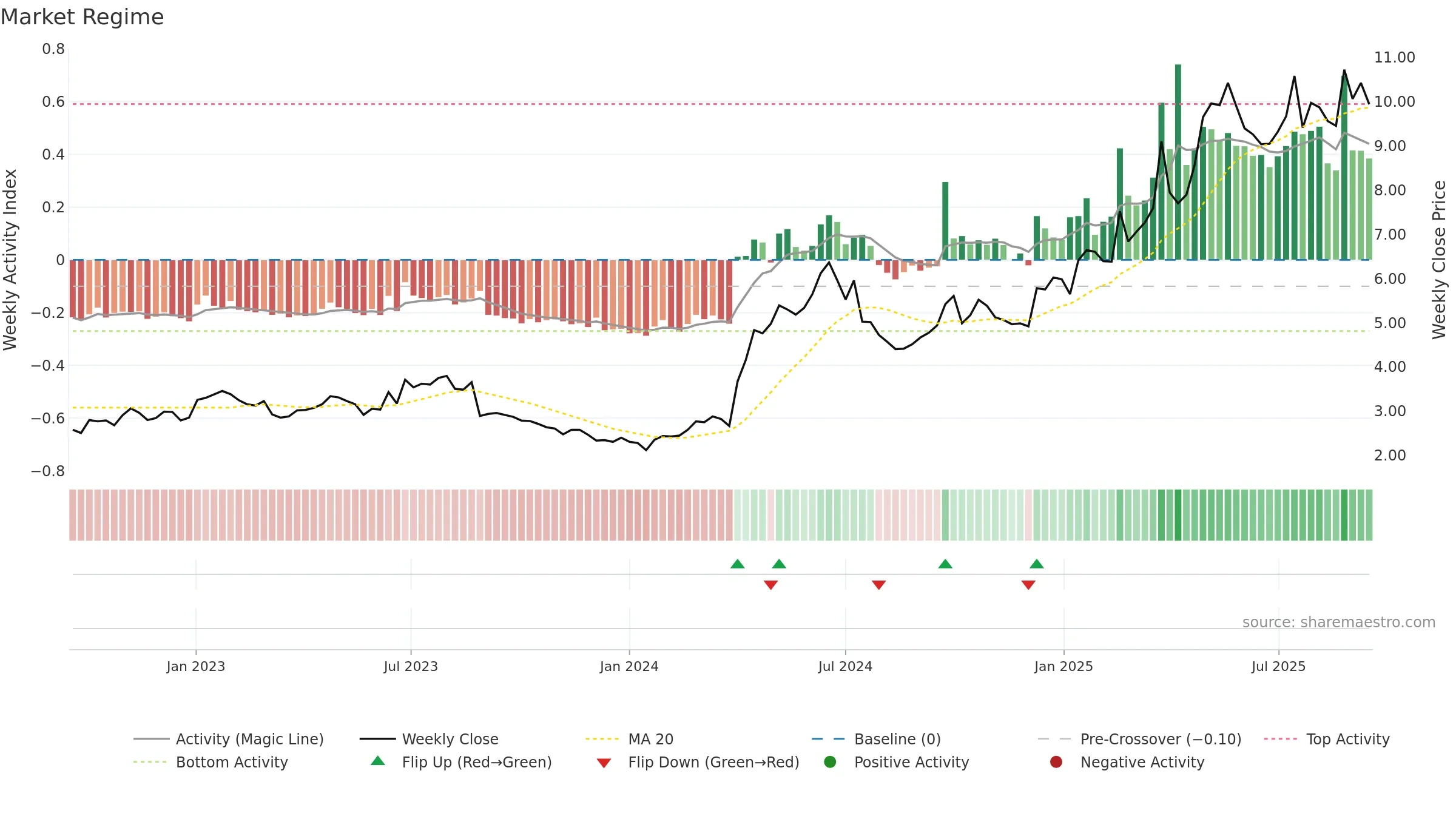Click the source: sharemaestro.com text
Viewport: 1456px width, 819px height.
pyautogui.click(x=1339, y=622)
